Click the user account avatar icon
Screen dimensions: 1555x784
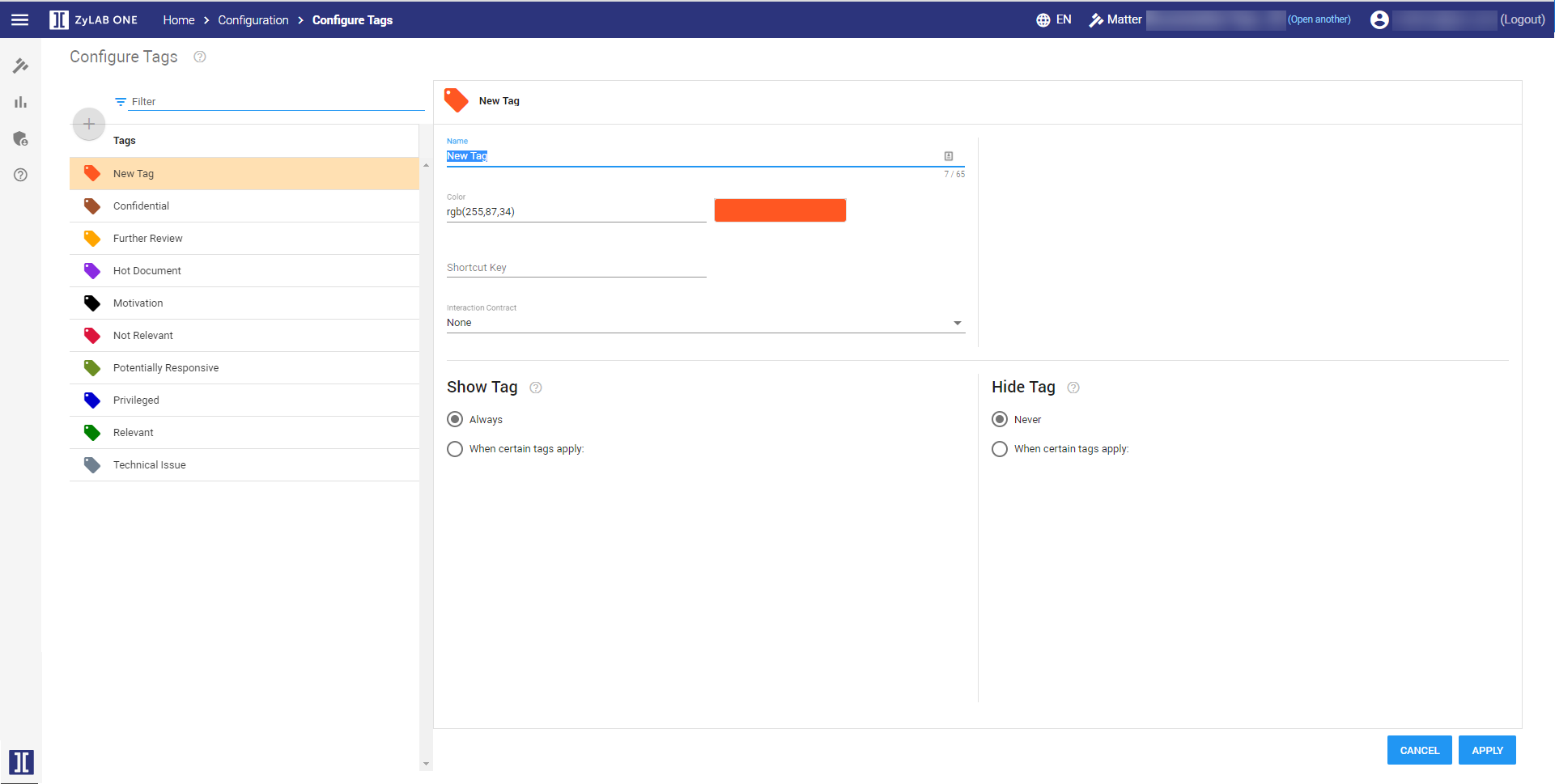pyautogui.click(x=1379, y=20)
